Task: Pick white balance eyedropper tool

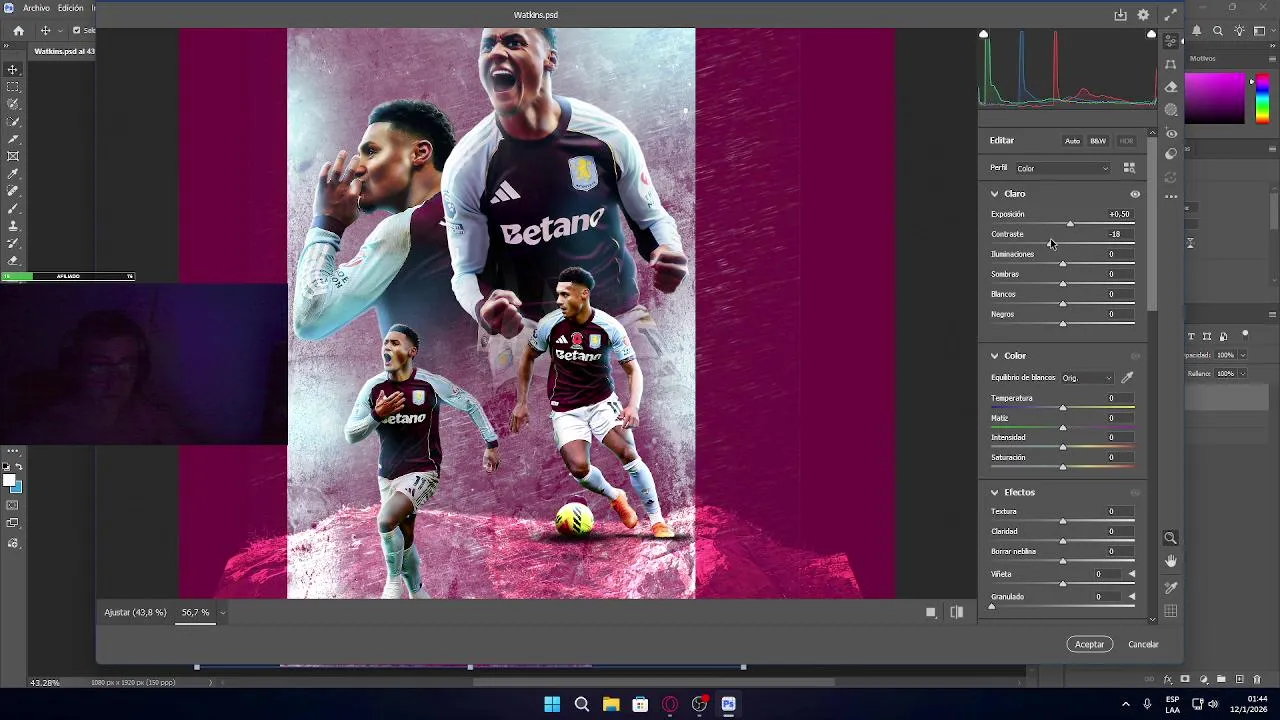Action: click(x=1127, y=378)
